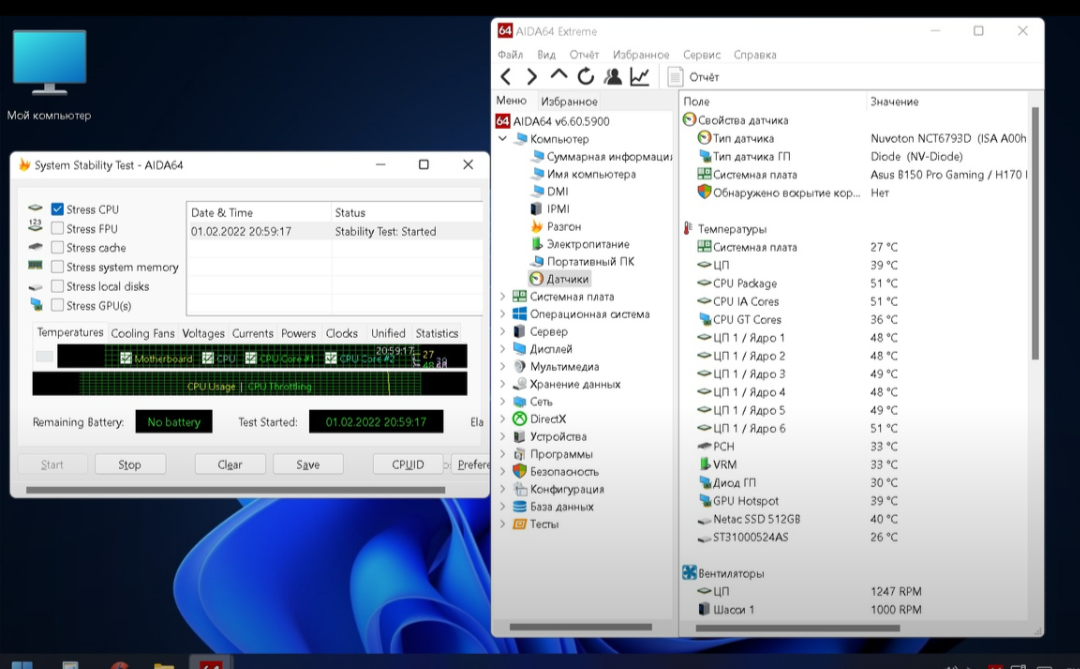
Task: Stop the stability test
Action: 129,464
